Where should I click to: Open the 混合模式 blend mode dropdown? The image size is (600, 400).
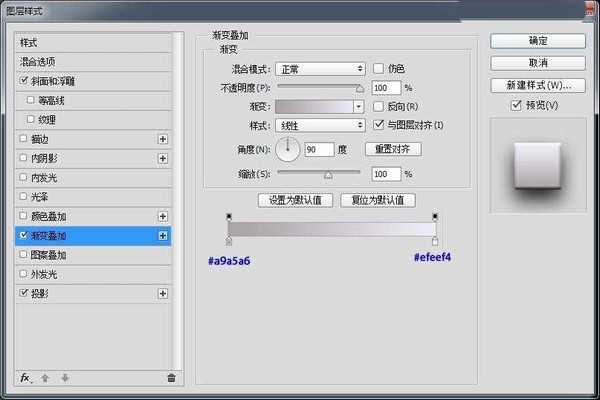(x=320, y=68)
